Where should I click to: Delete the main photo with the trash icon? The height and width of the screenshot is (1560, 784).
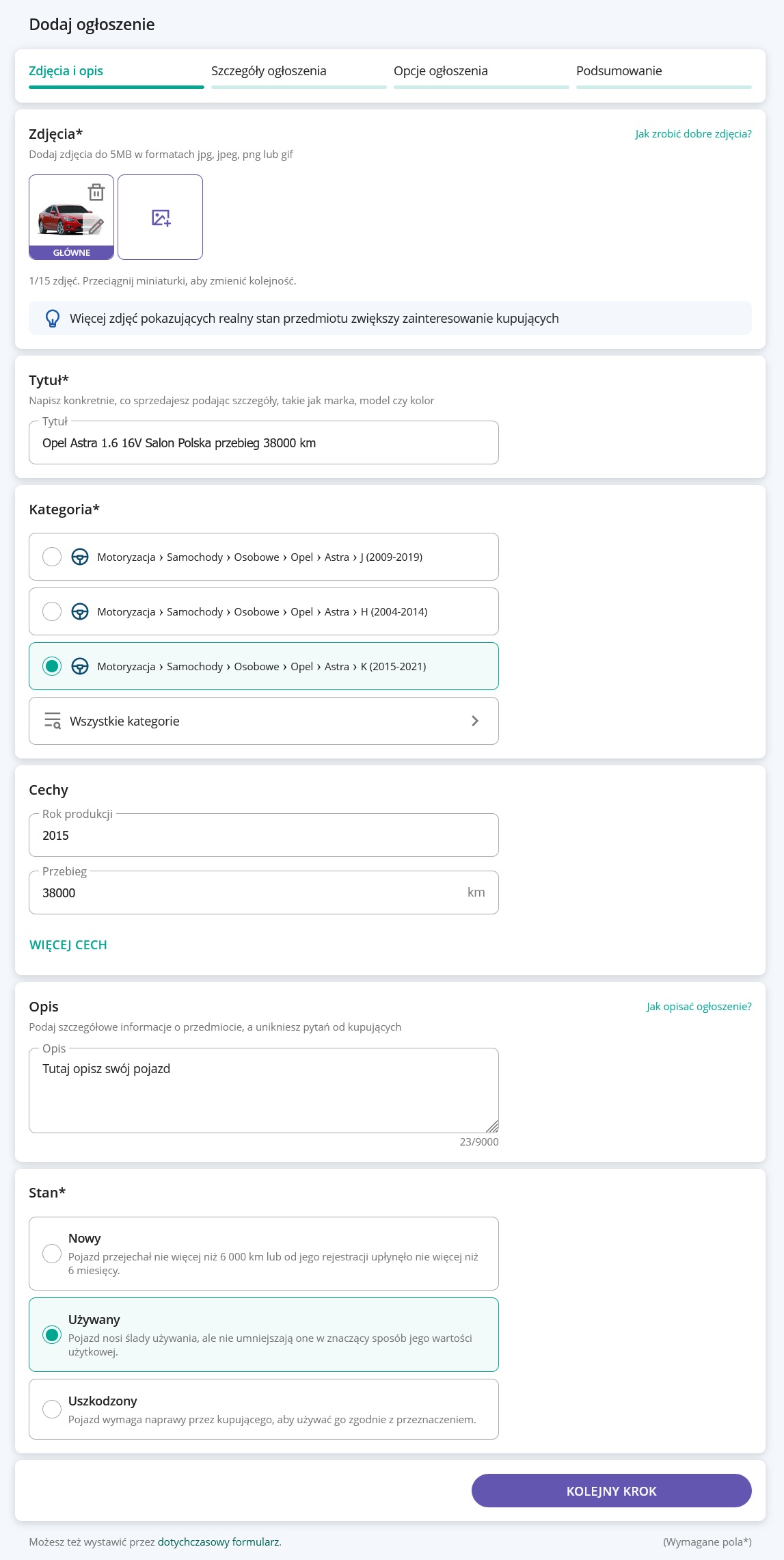pos(96,192)
